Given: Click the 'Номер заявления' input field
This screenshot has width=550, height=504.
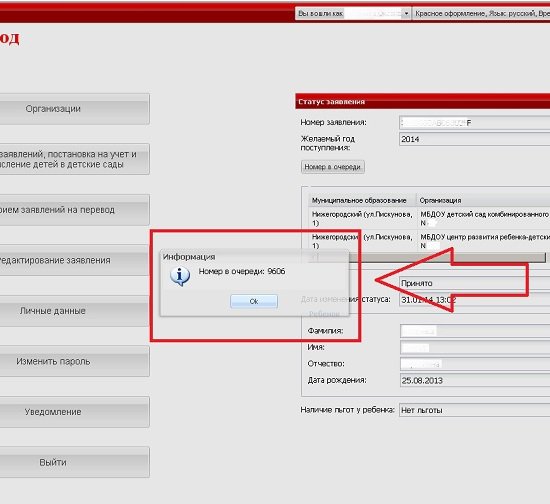Looking at the screenshot, I should [x=475, y=123].
